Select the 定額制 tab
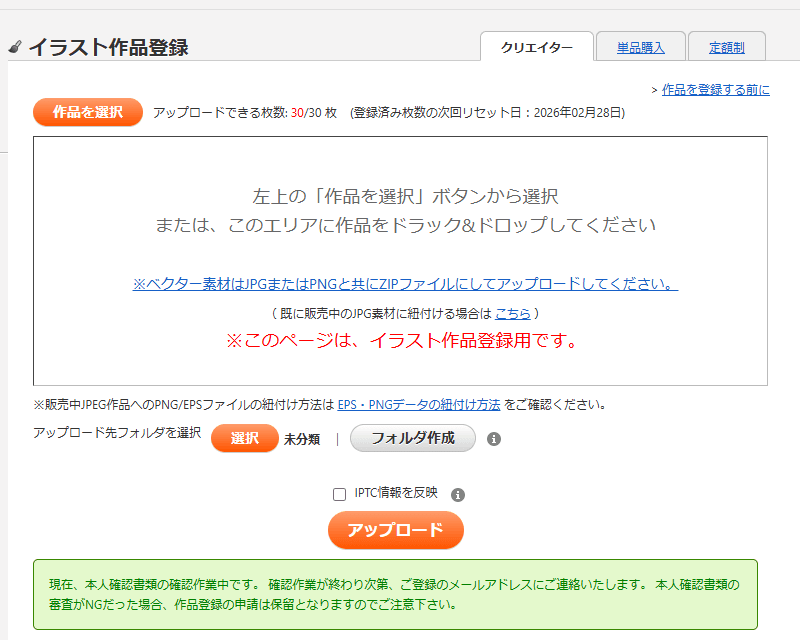Viewport: 800px width, 640px height. tap(727, 47)
